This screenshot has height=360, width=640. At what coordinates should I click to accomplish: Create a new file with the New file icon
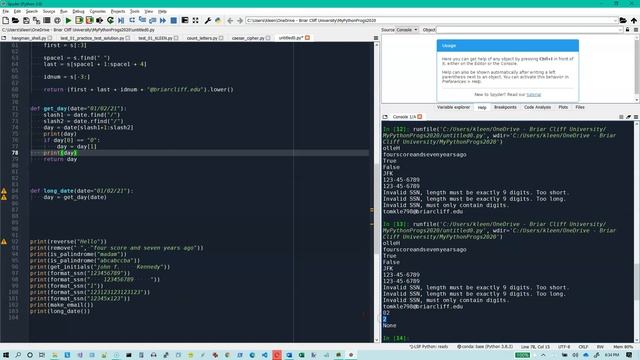pyautogui.click(x=5, y=20)
